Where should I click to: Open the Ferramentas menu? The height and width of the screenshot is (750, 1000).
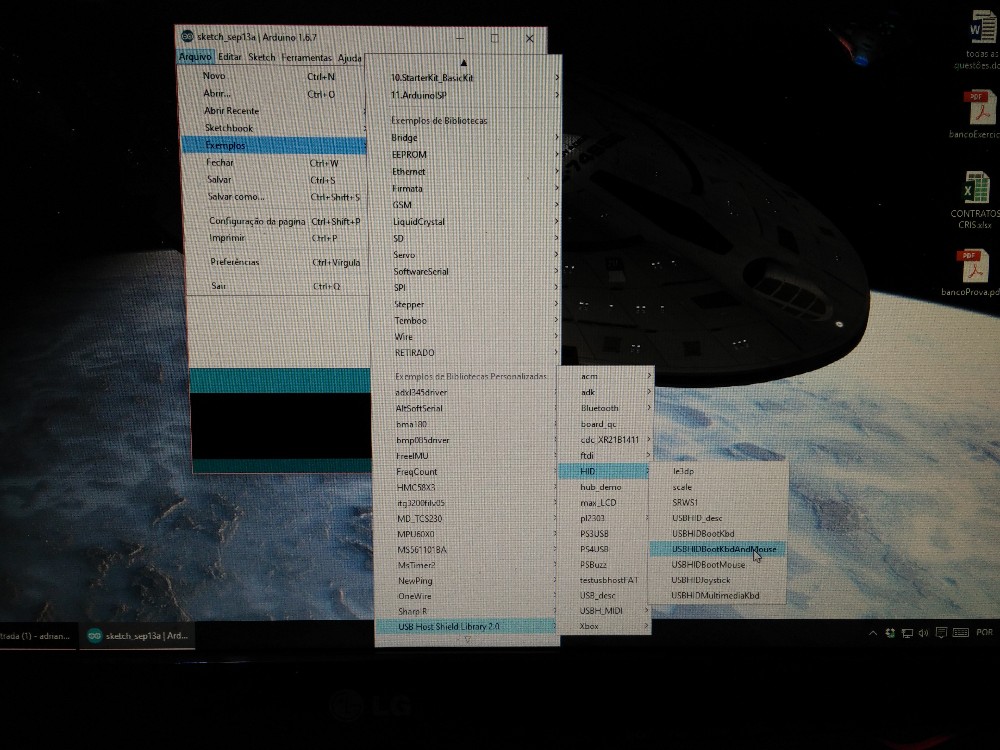[307, 57]
